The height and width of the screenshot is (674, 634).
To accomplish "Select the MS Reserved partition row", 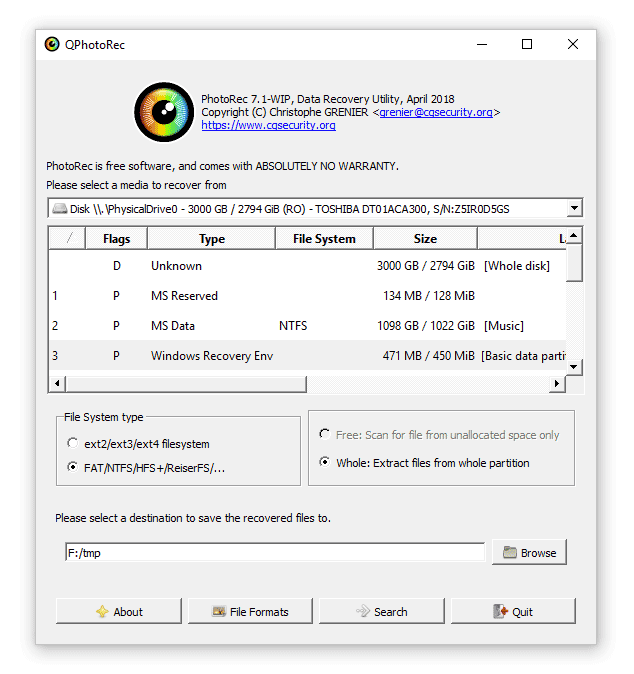I will (x=307, y=296).
